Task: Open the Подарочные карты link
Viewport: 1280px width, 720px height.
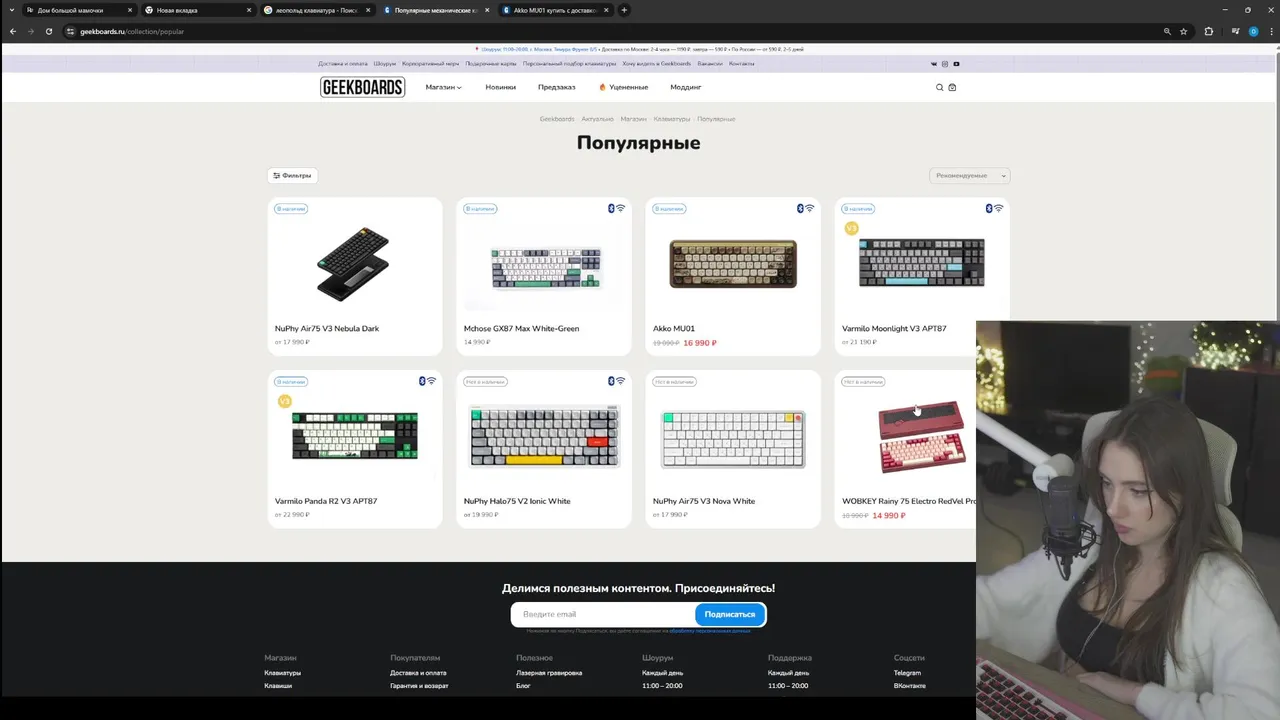Action: pos(491,64)
